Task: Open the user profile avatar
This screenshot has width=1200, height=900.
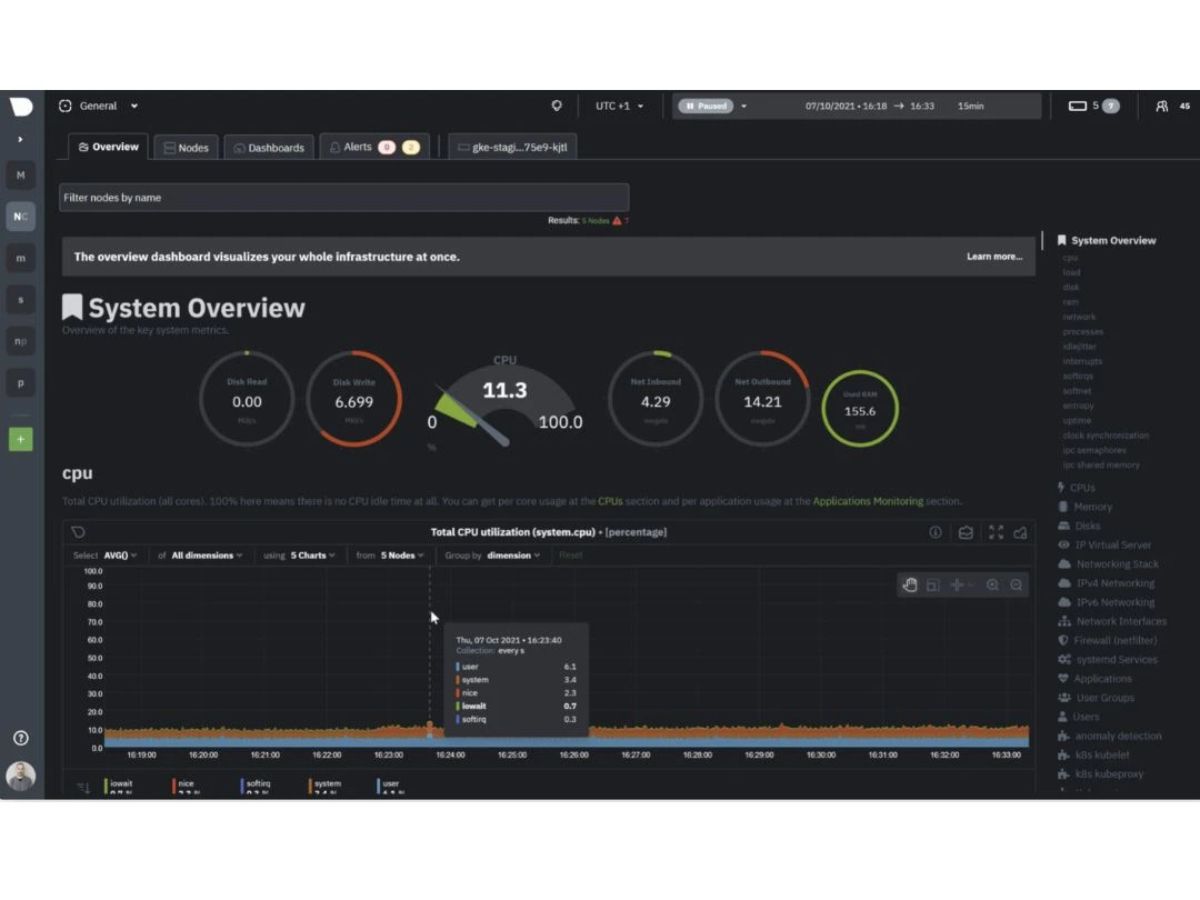Action: 20,776
